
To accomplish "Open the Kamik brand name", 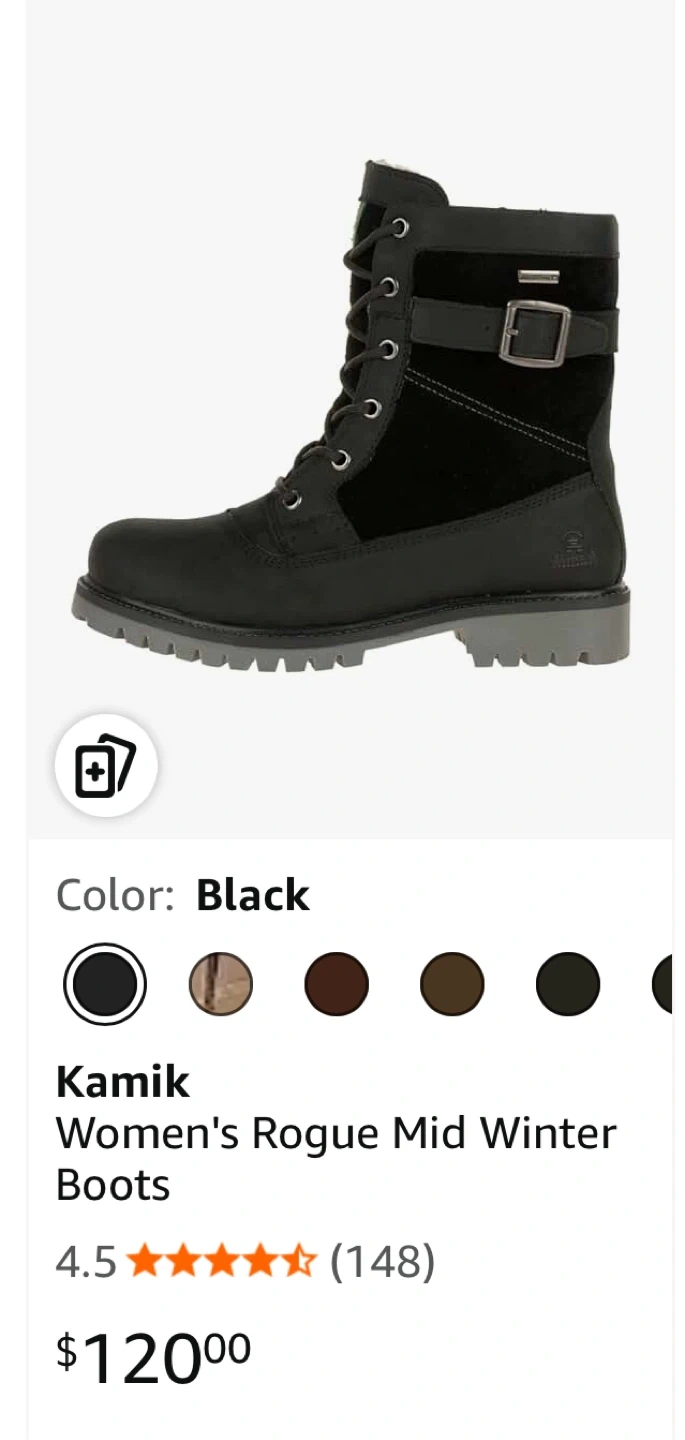I will coord(122,1081).
